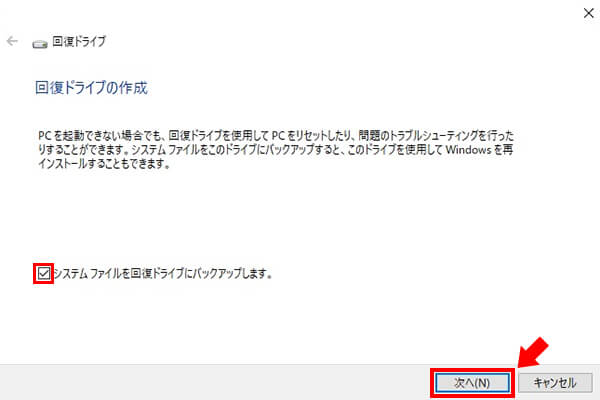Click the 回復ドライブ window title text
Screen dimensions: 600x400
point(79,41)
